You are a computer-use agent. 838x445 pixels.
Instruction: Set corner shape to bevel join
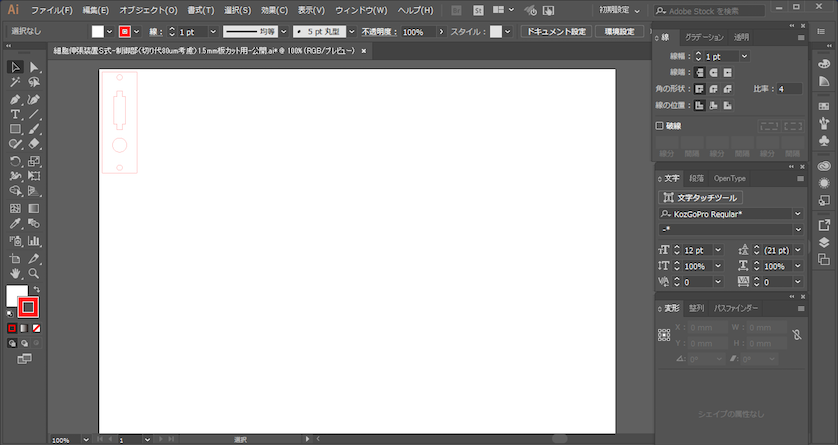coord(727,89)
